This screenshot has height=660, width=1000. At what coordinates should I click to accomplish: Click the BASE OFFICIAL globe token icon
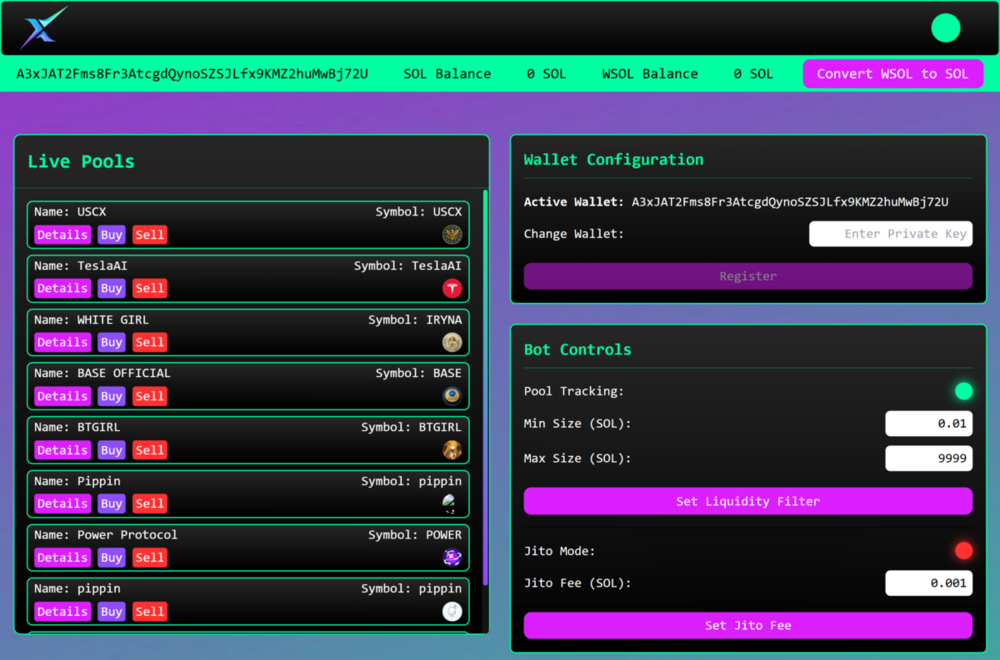[x=453, y=394]
